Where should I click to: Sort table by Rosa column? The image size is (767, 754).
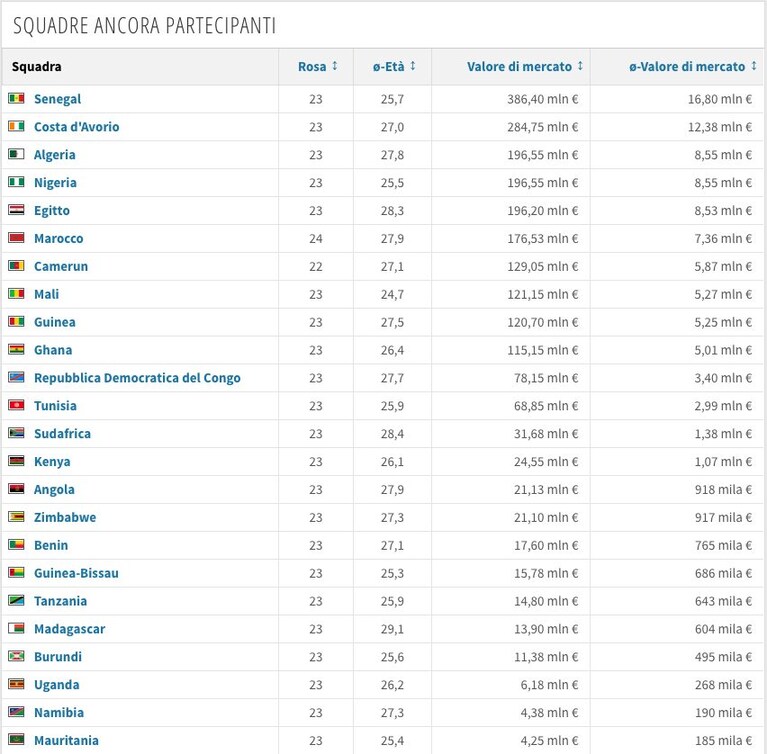coord(317,67)
